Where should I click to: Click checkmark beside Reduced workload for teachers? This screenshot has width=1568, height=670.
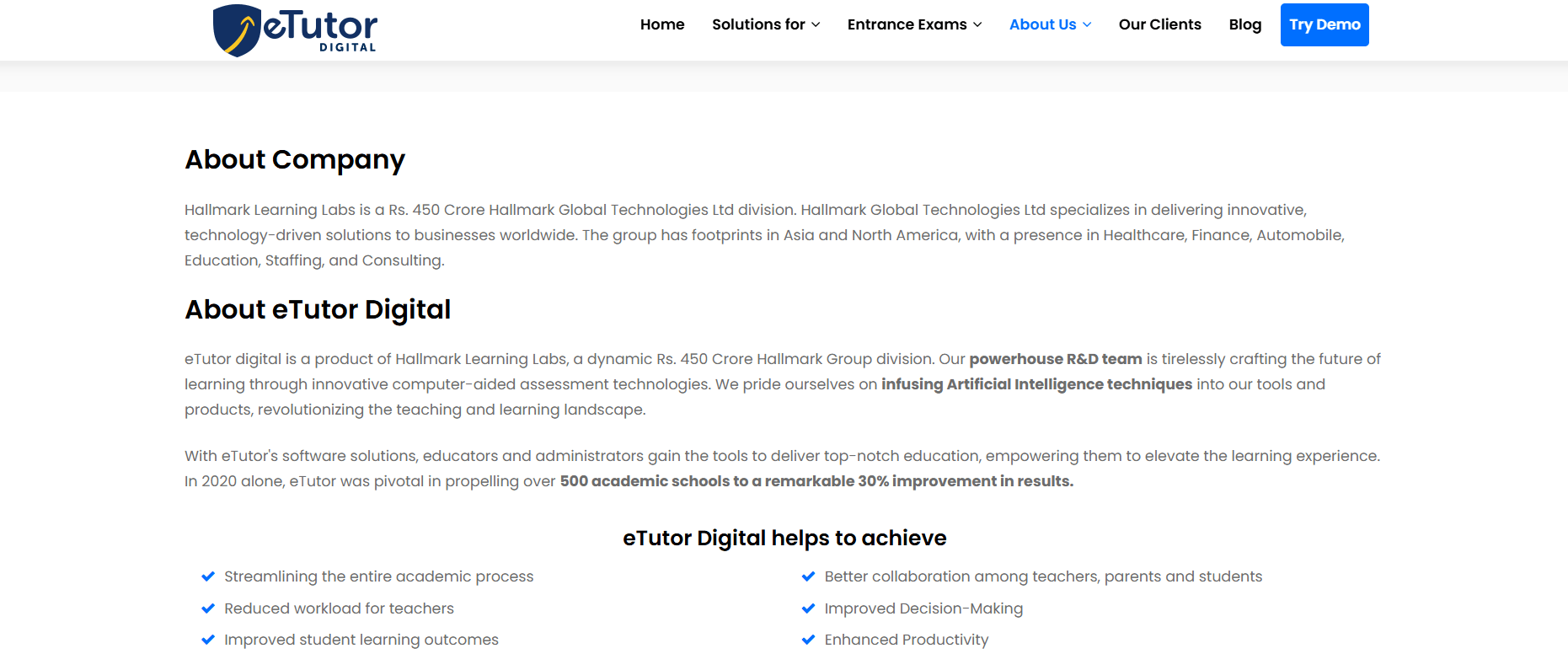[x=208, y=608]
